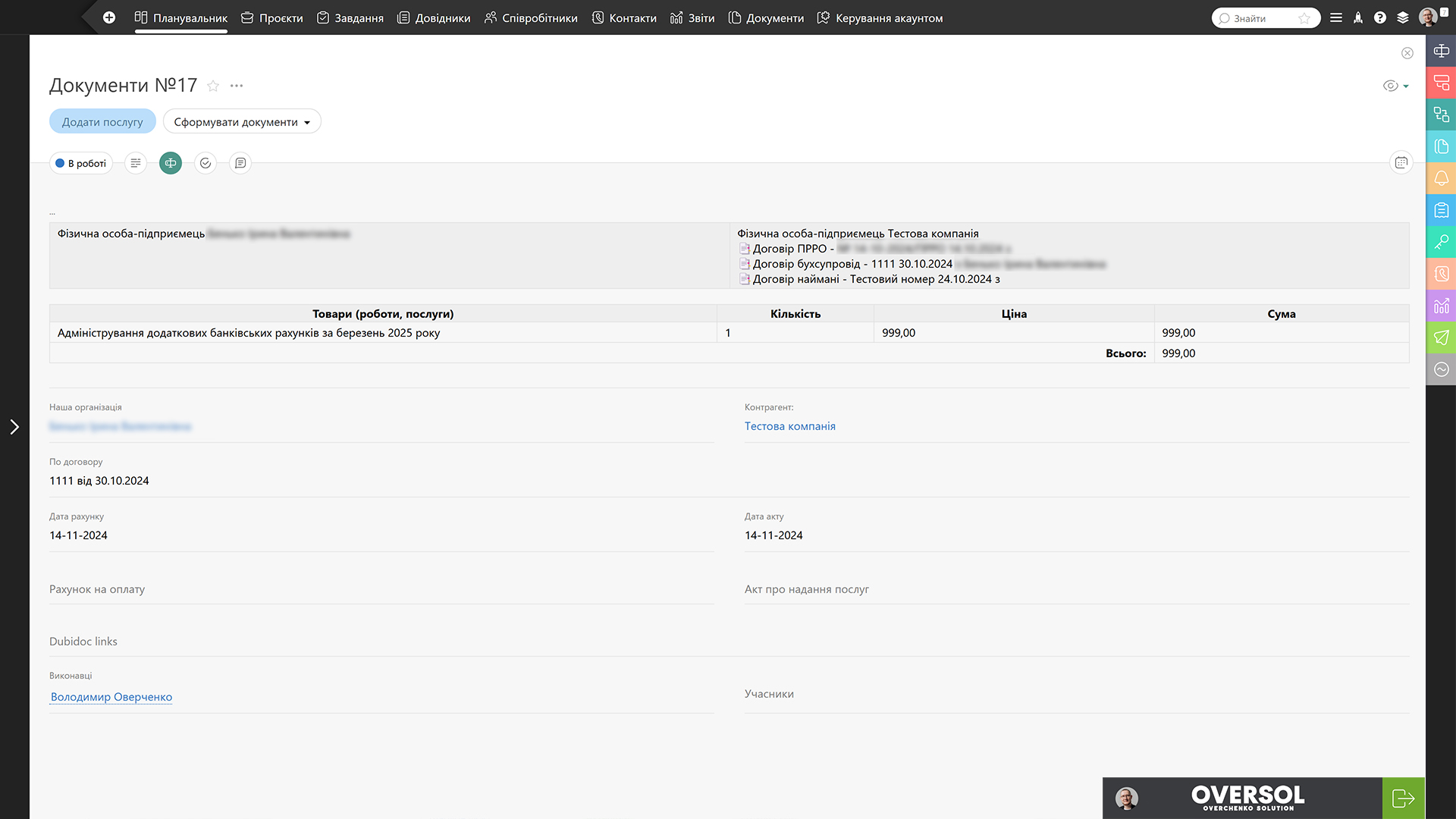Screen dimensions: 1456x819
Task: Expand Сформувати документи dropdown
Action: coord(242,121)
